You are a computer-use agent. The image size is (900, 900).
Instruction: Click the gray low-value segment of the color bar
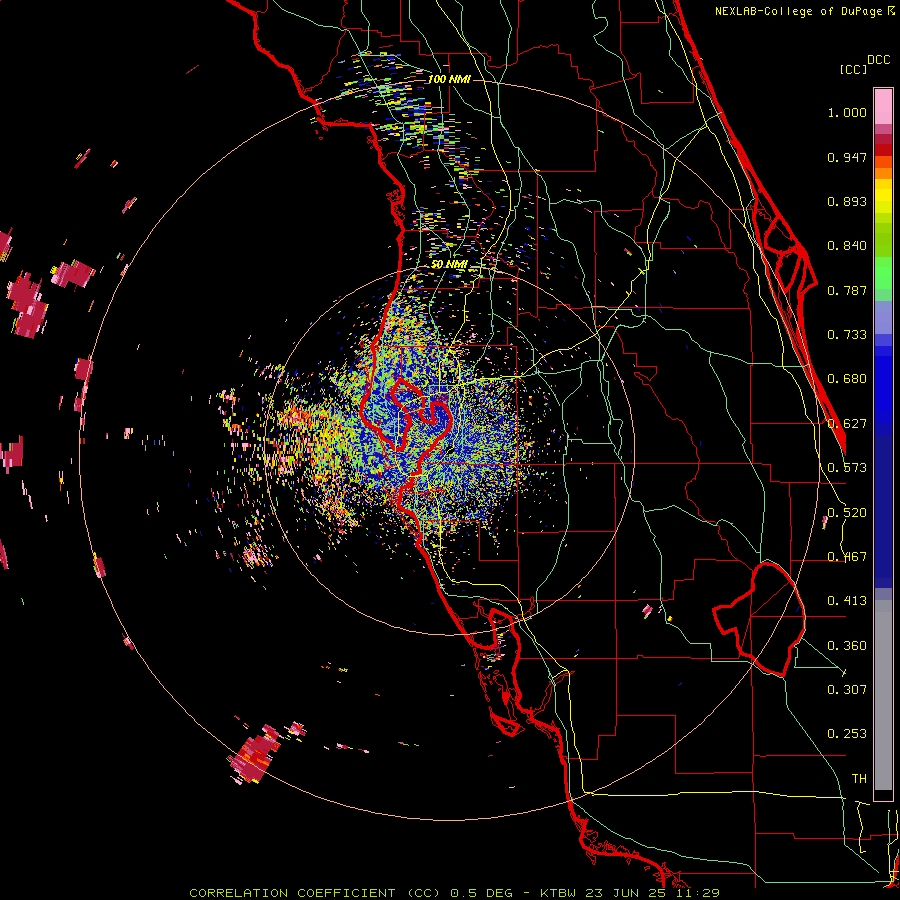883,695
